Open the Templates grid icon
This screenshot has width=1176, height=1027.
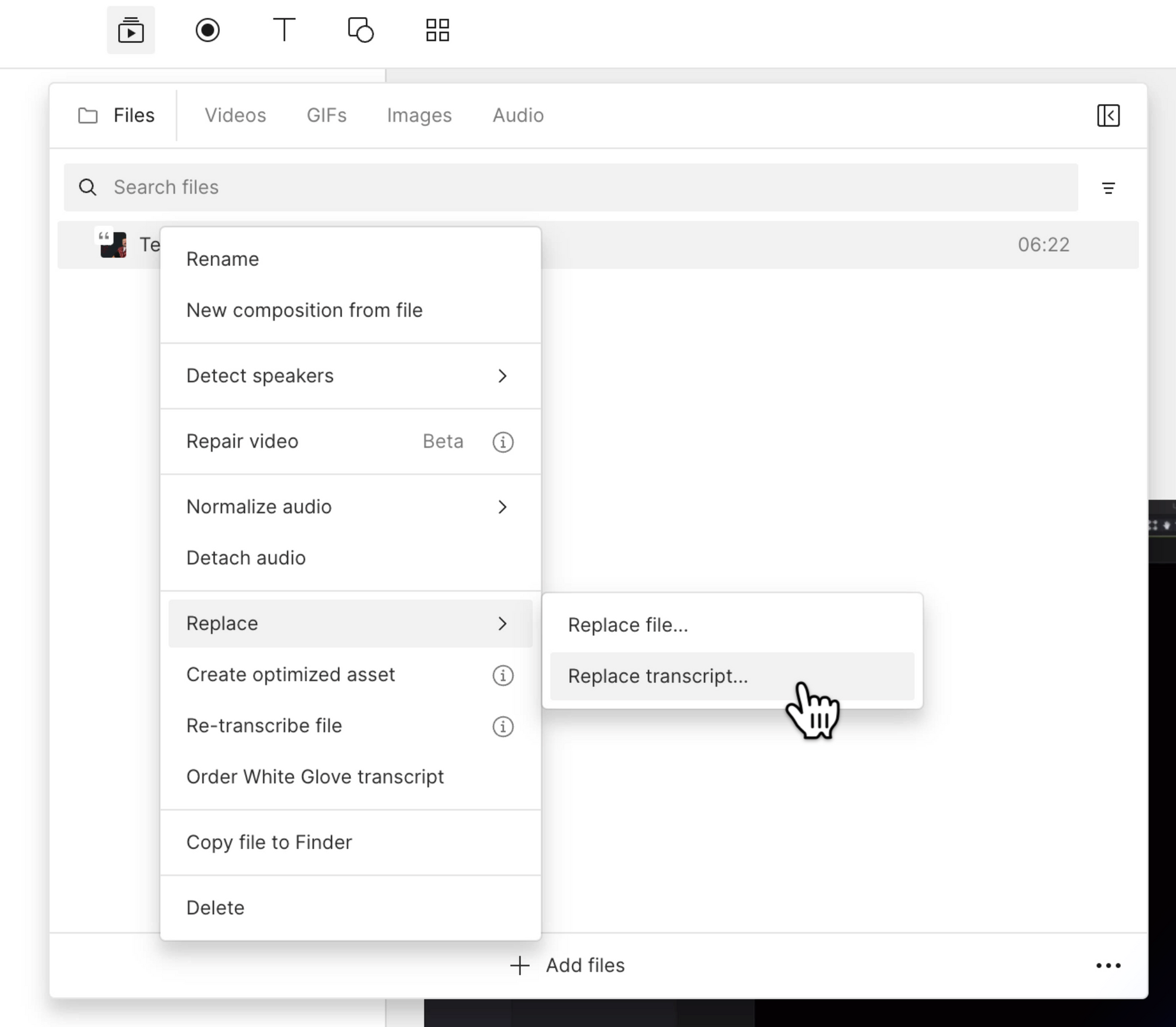[437, 30]
